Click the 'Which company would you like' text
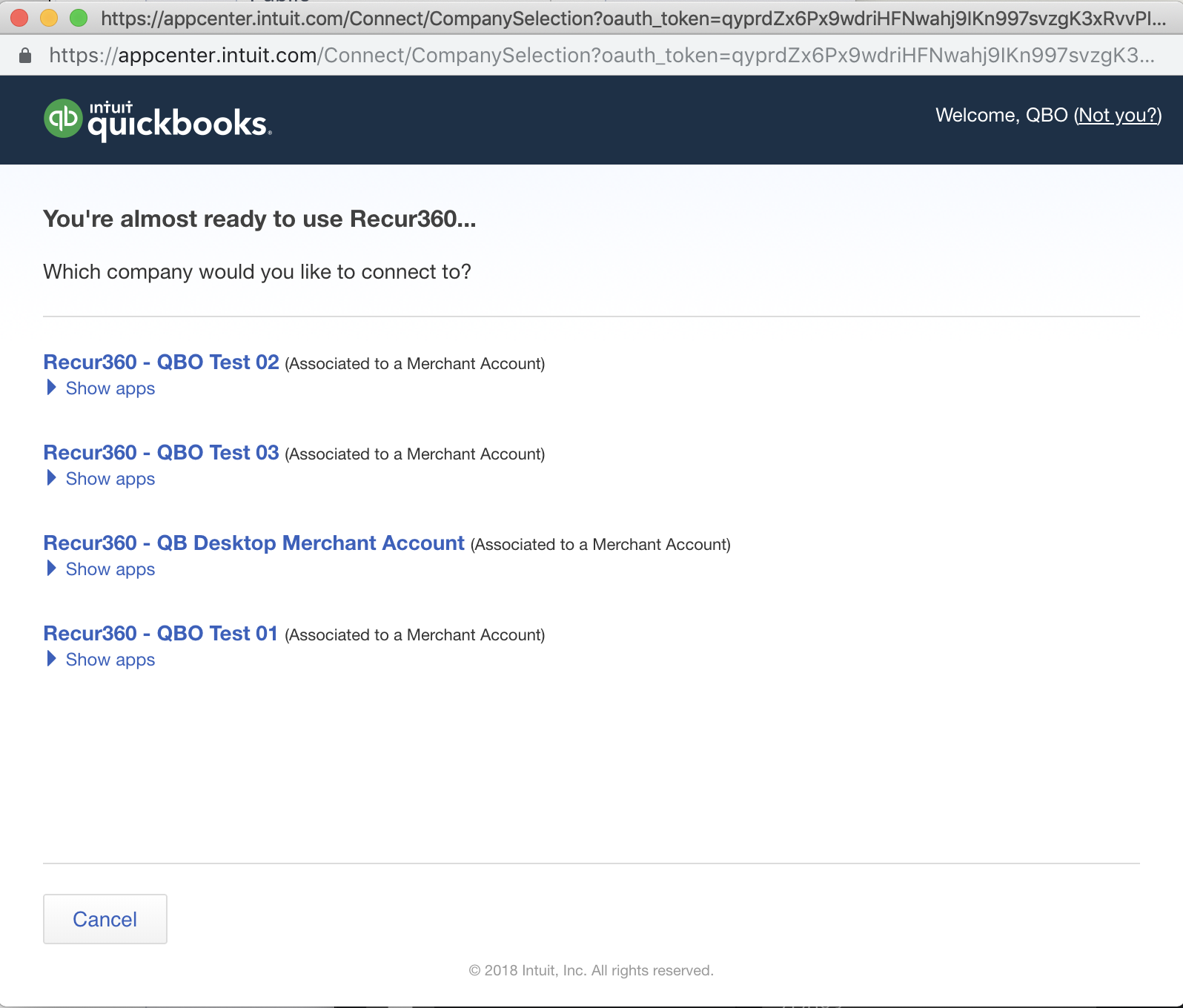The width and height of the screenshot is (1183, 1008). coord(257,272)
